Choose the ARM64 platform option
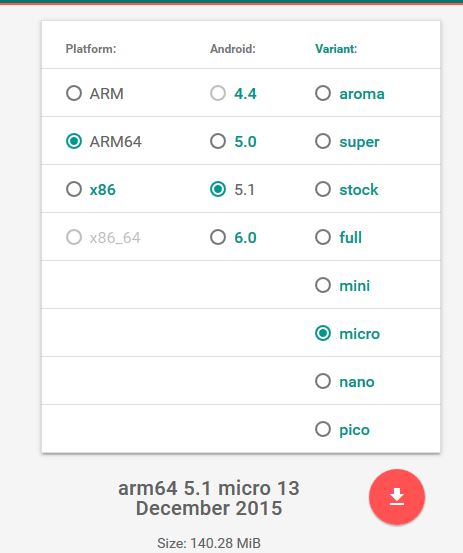This screenshot has width=463, height=553. (74, 141)
